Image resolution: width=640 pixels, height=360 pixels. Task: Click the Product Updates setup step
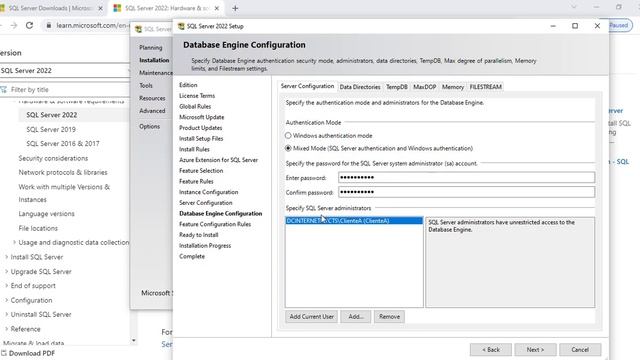pos(200,128)
